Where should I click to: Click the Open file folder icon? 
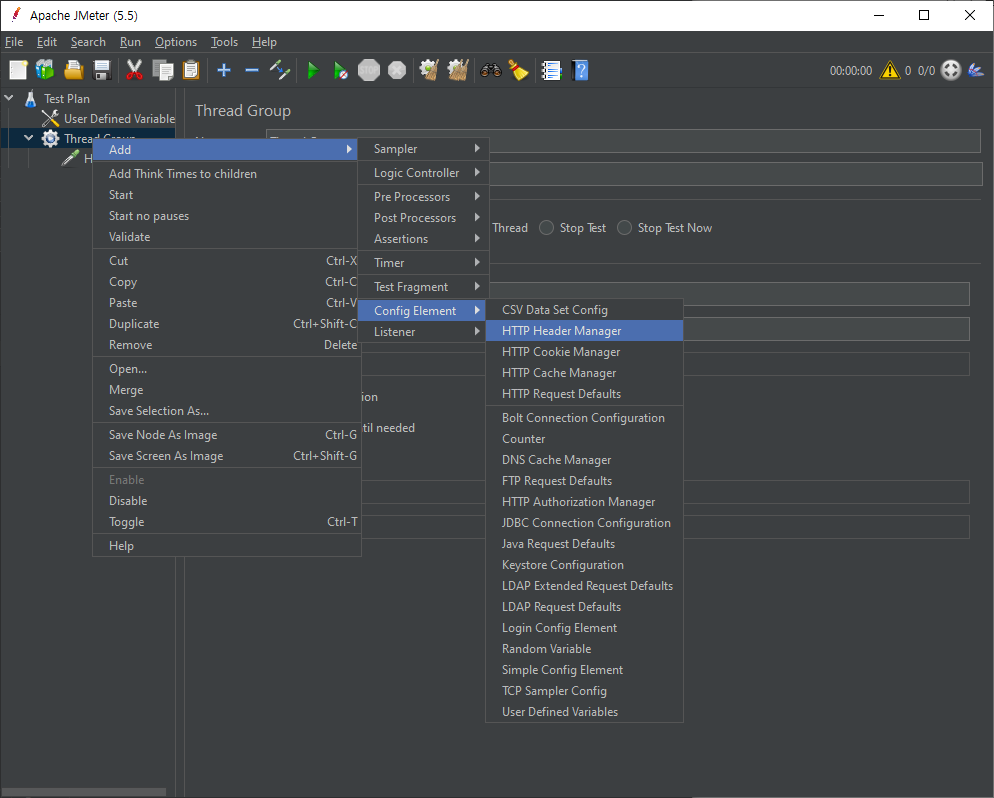(74, 70)
